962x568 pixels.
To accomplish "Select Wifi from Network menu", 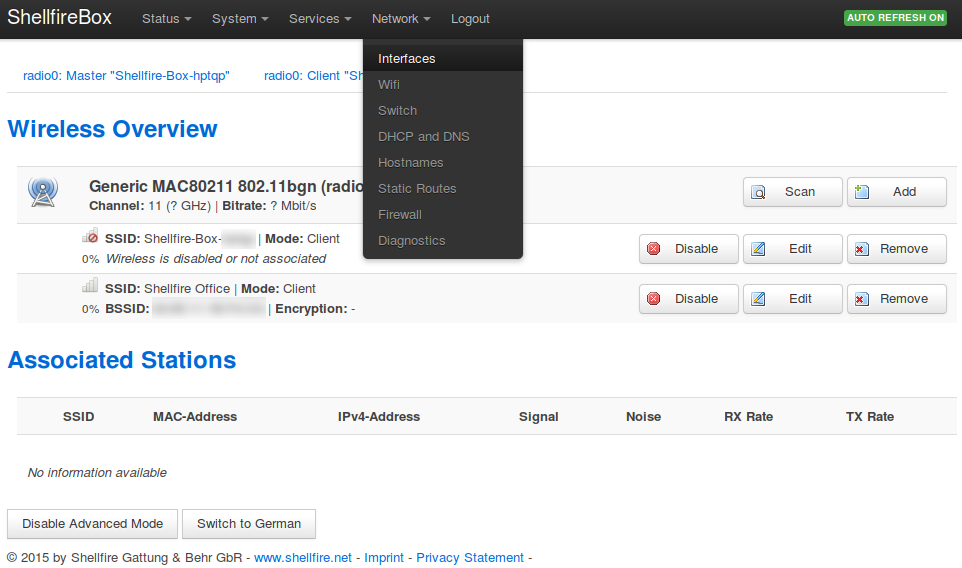I will [443, 85].
